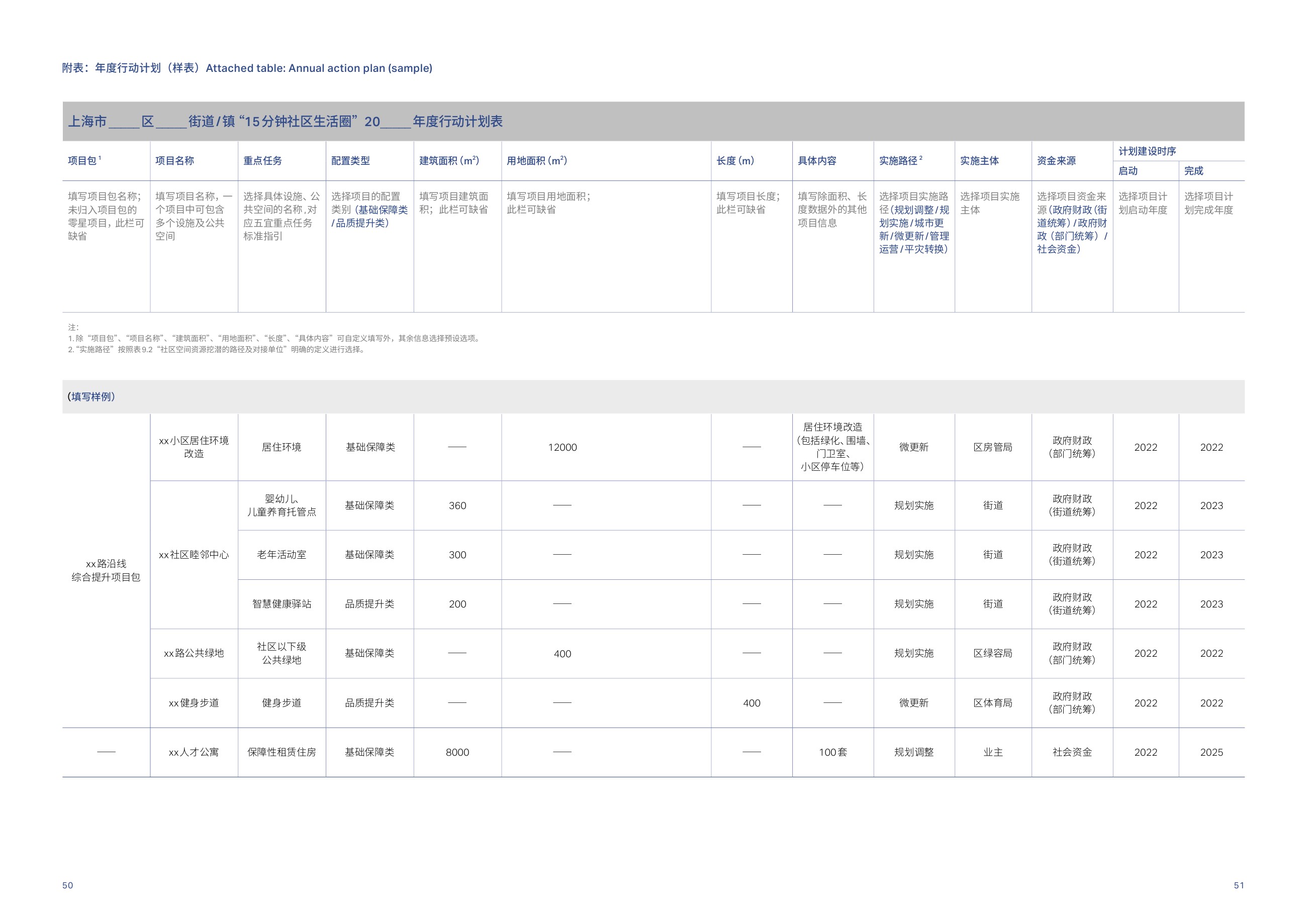Click the '长度 (m)' column header
The height and width of the screenshot is (924, 1307).
pyautogui.click(x=735, y=161)
